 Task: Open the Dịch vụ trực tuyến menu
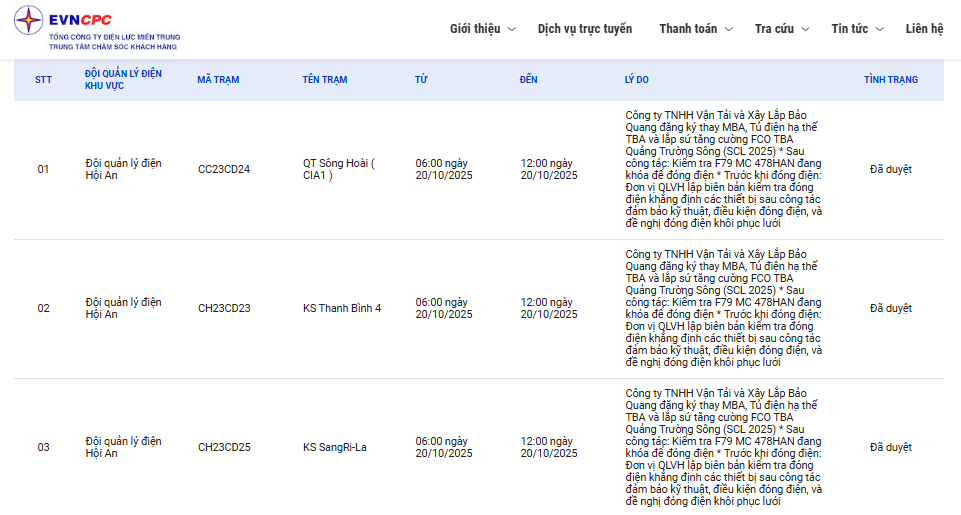point(584,29)
